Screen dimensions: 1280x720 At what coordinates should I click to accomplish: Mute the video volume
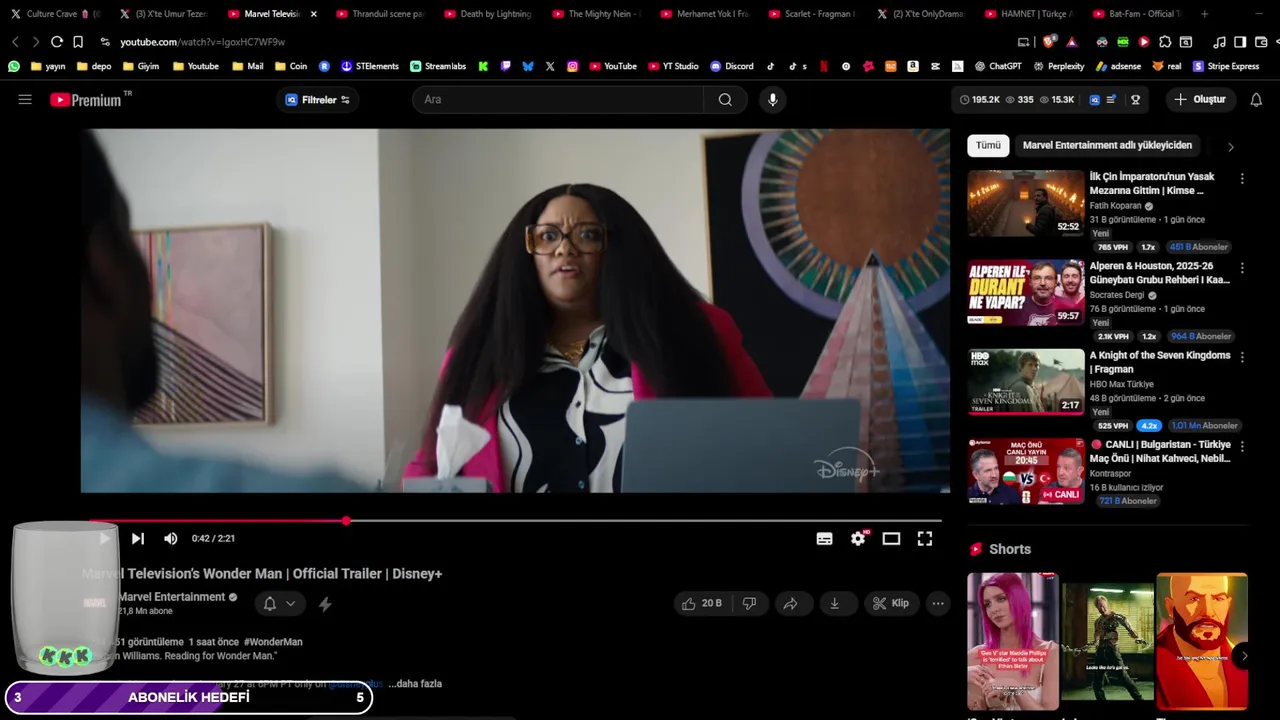(x=171, y=538)
